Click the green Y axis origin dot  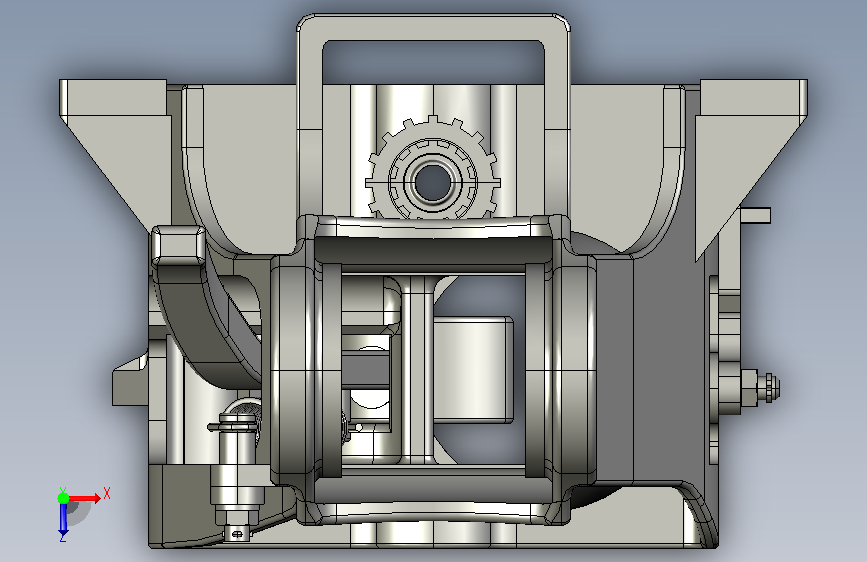click(64, 498)
